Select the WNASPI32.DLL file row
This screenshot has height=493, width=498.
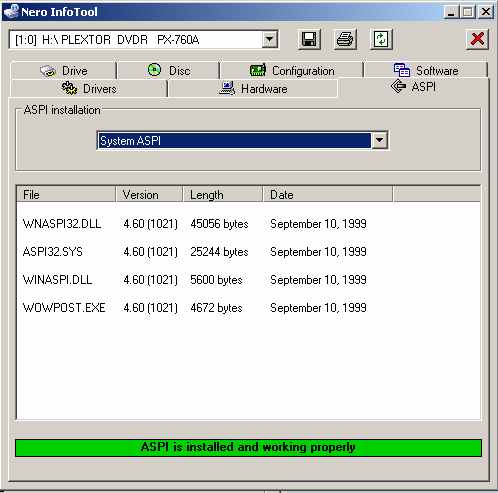pos(248,224)
